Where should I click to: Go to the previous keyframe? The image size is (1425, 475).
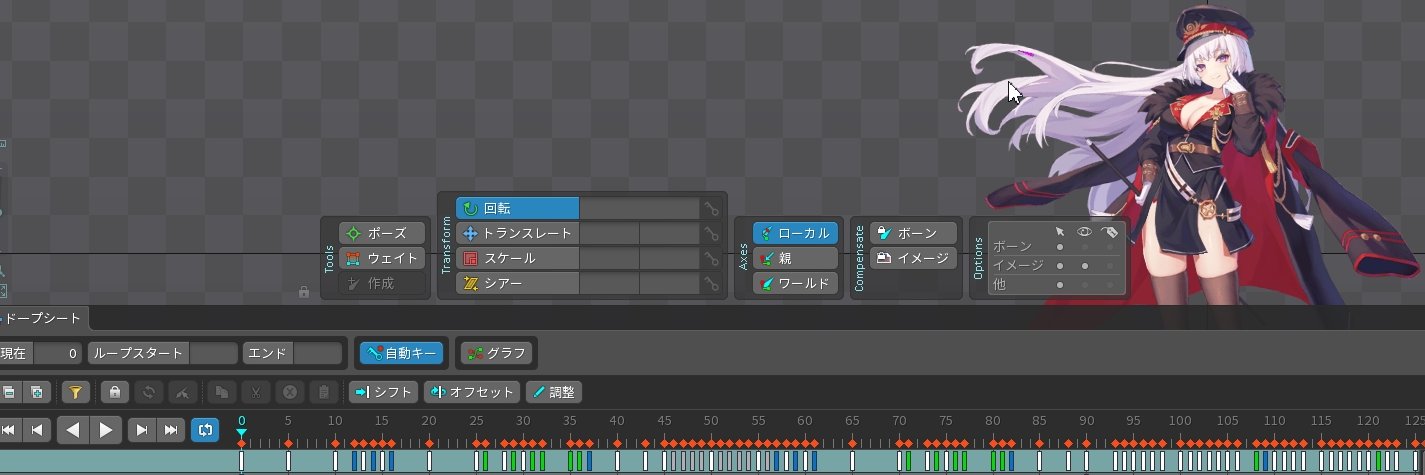(x=37, y=430)
